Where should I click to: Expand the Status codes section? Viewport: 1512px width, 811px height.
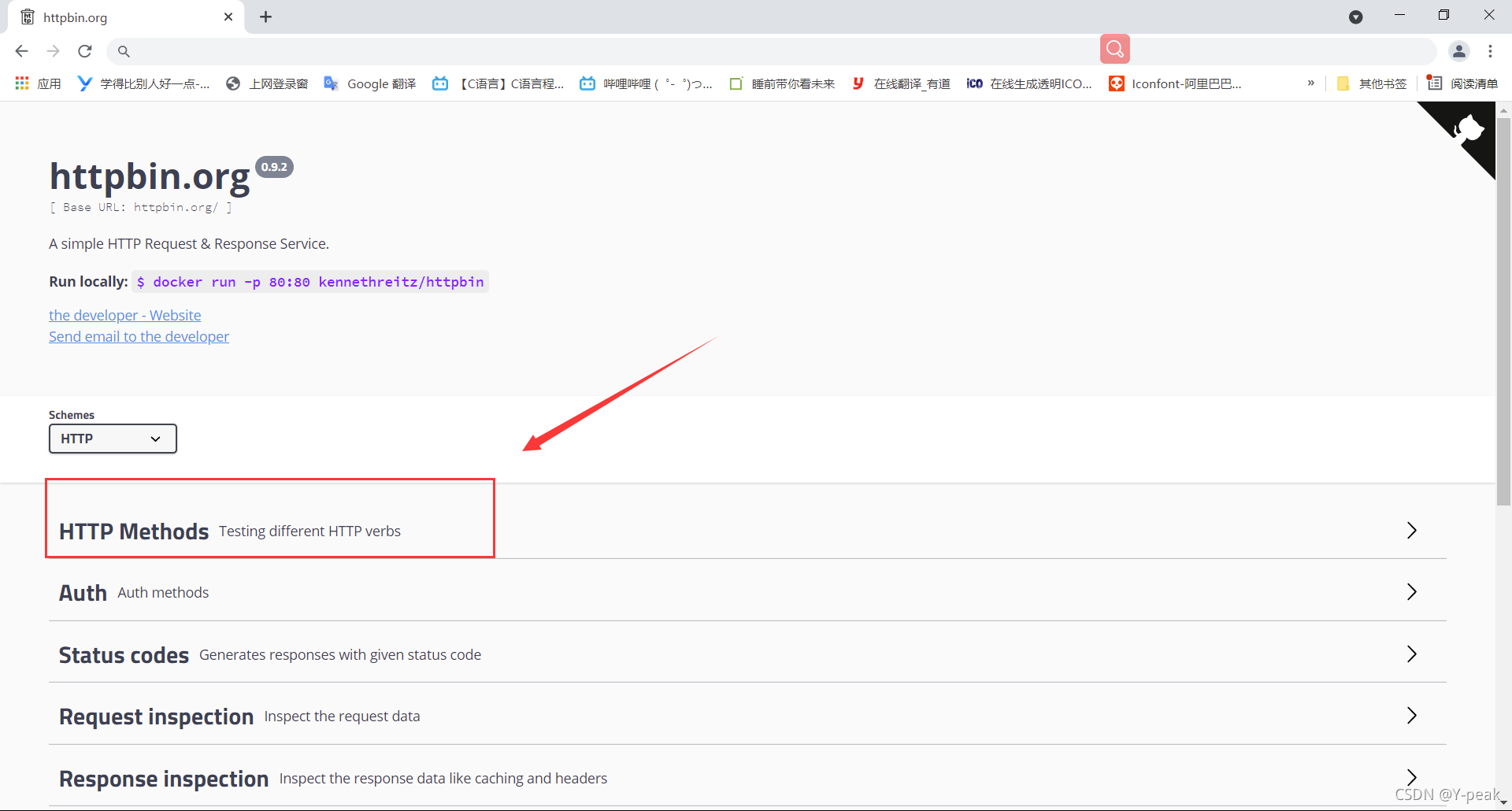click(124, 655)
